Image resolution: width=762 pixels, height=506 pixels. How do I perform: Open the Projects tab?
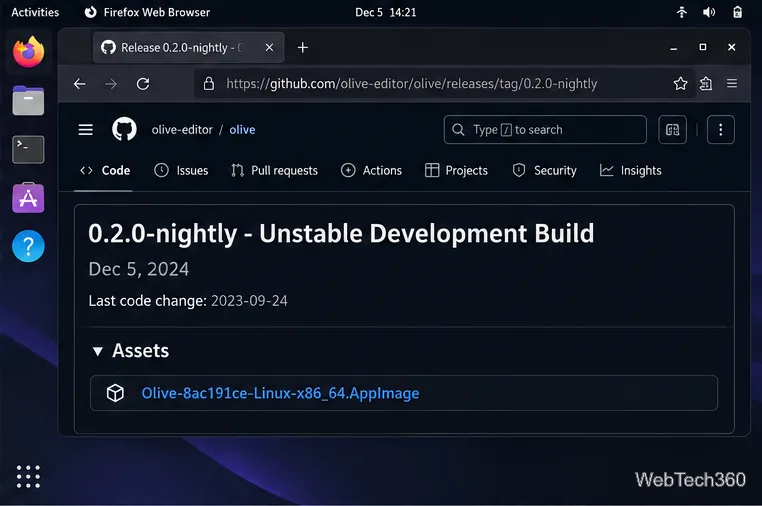456,171
